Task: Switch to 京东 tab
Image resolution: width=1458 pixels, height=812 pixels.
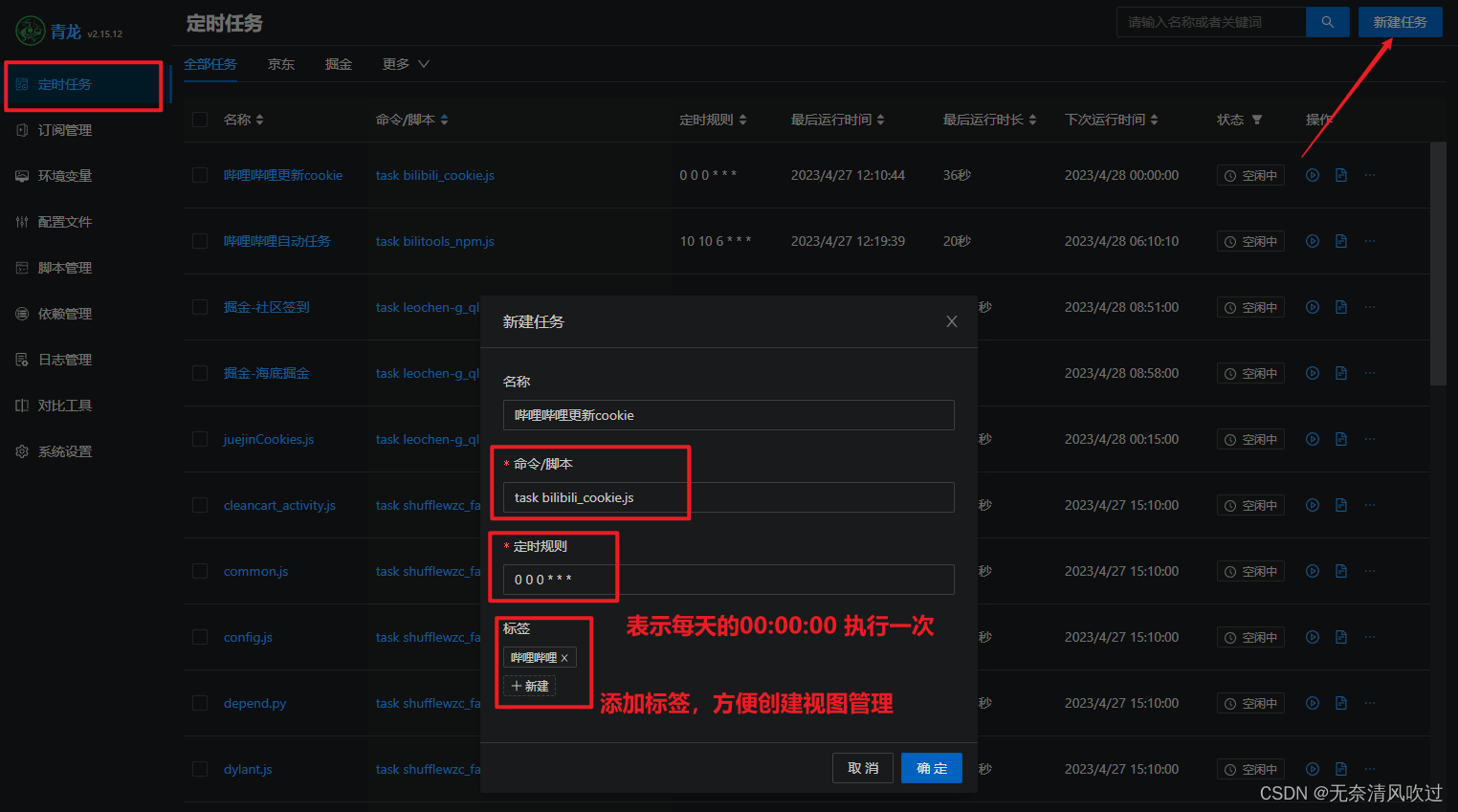Action: 281,64
